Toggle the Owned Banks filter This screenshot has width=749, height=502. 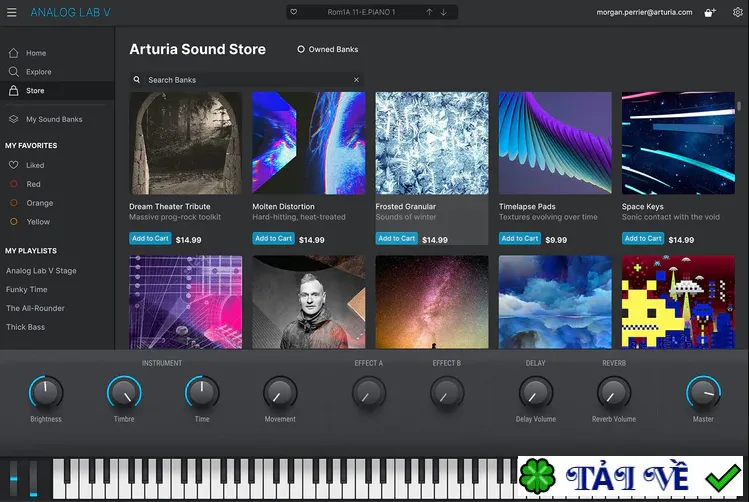pyautogui.click(x=328, y=49)
